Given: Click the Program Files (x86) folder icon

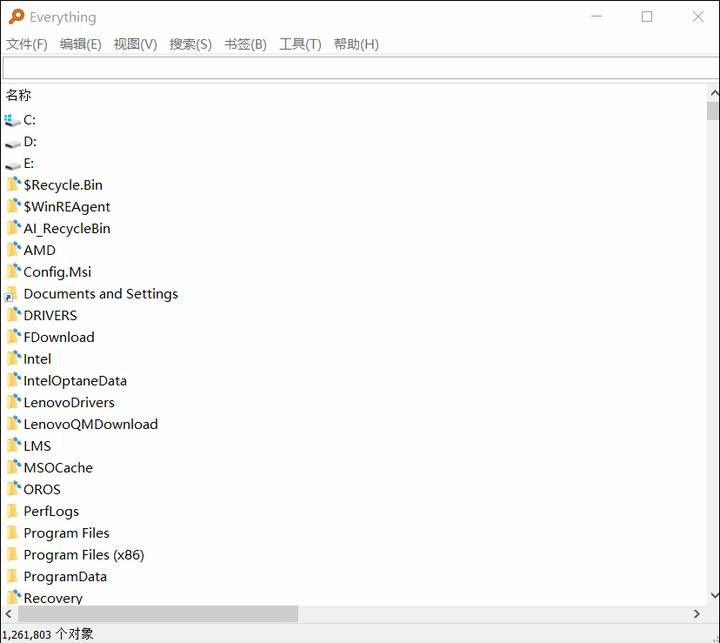Looking at the screenshot, I should coord(13,554).
